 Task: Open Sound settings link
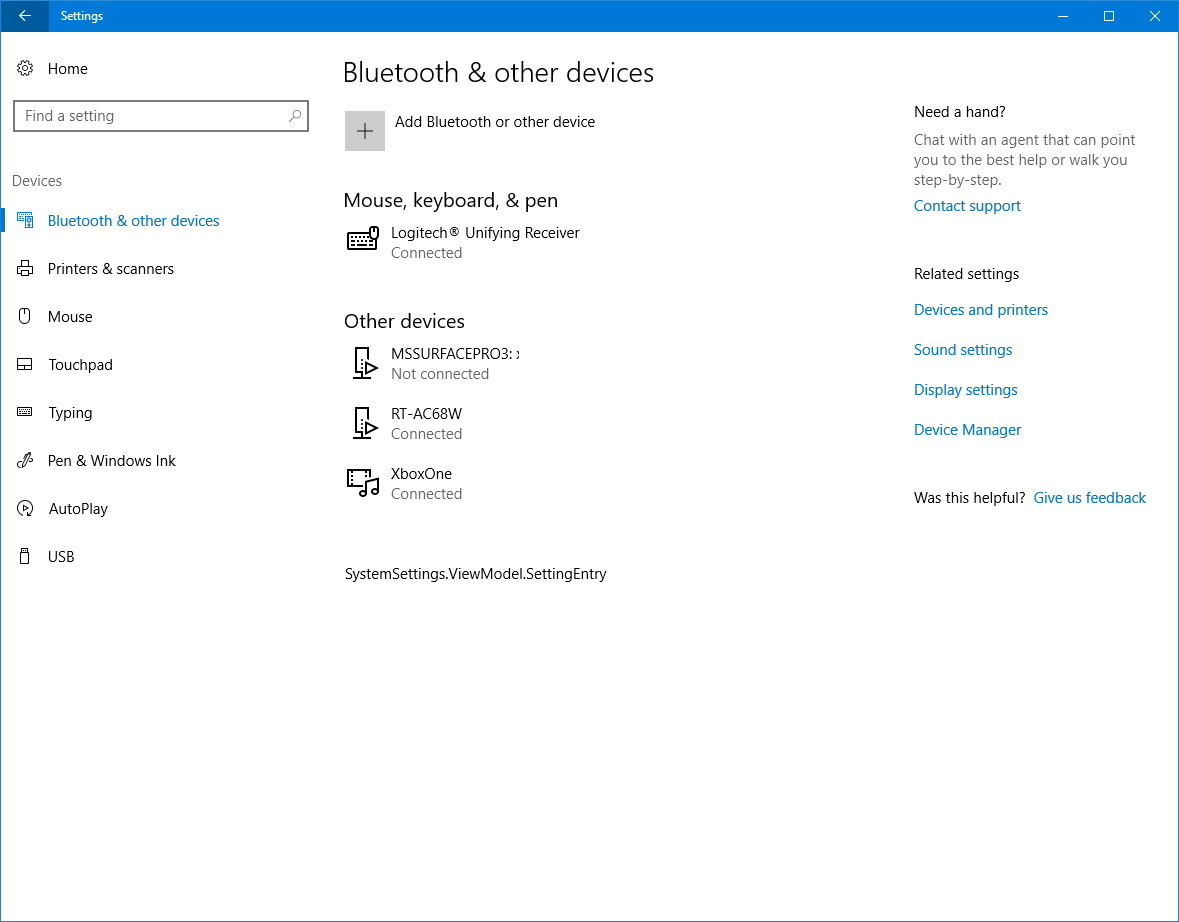[962, 349]
